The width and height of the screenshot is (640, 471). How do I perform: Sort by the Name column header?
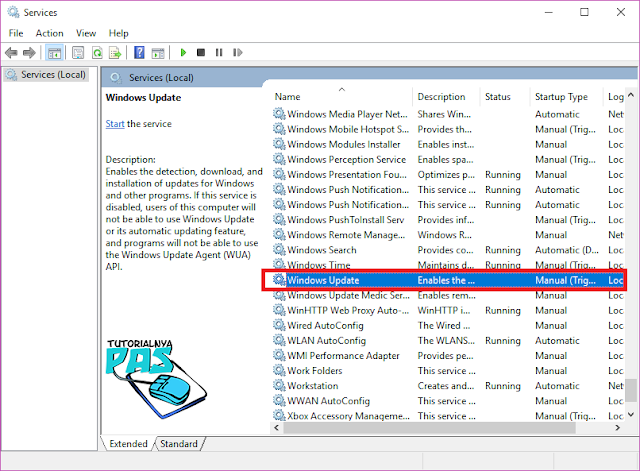[342, 97]
